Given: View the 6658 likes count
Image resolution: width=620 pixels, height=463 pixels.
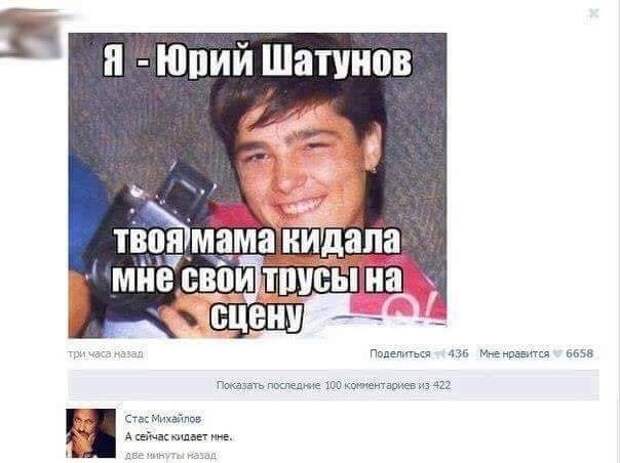Looking at the screenshot, I should pos(580,353).
